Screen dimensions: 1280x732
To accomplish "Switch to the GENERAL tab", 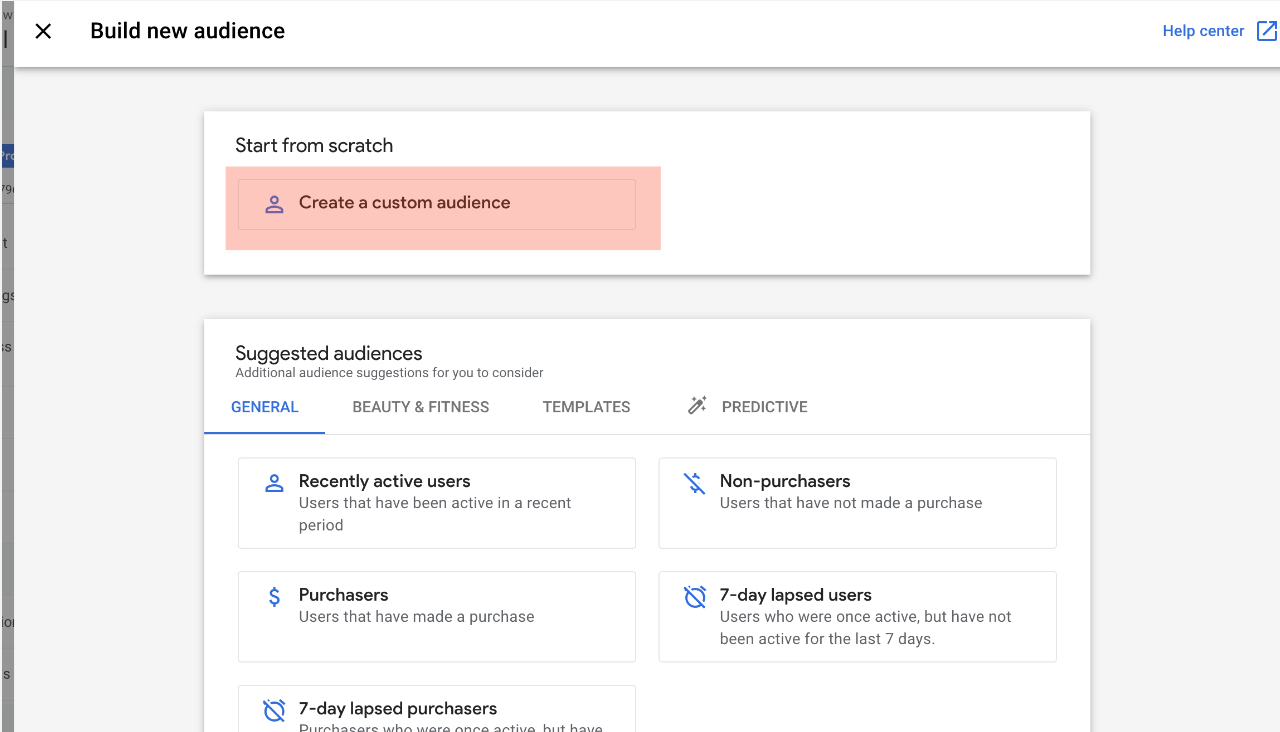I will point(264,407).
